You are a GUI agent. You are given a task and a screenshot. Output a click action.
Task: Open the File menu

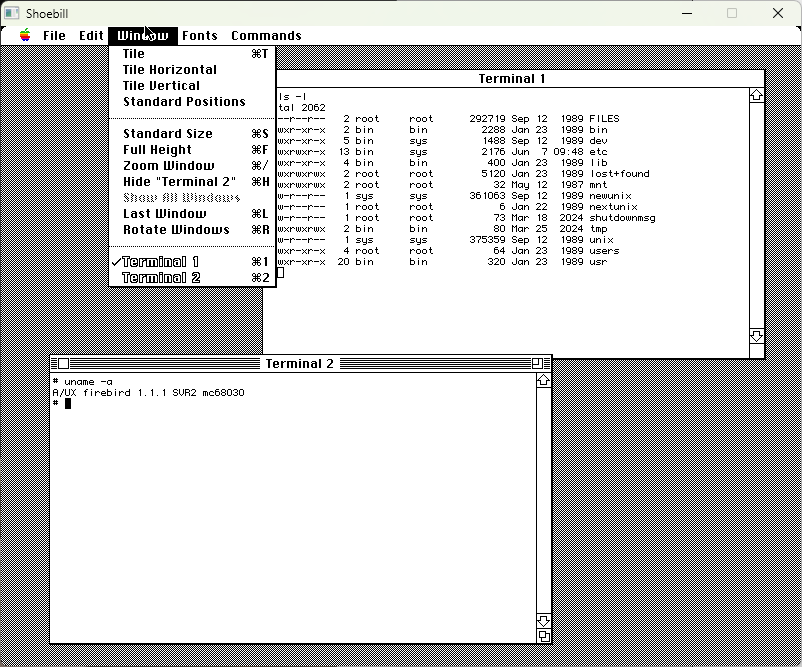[54, 35]
